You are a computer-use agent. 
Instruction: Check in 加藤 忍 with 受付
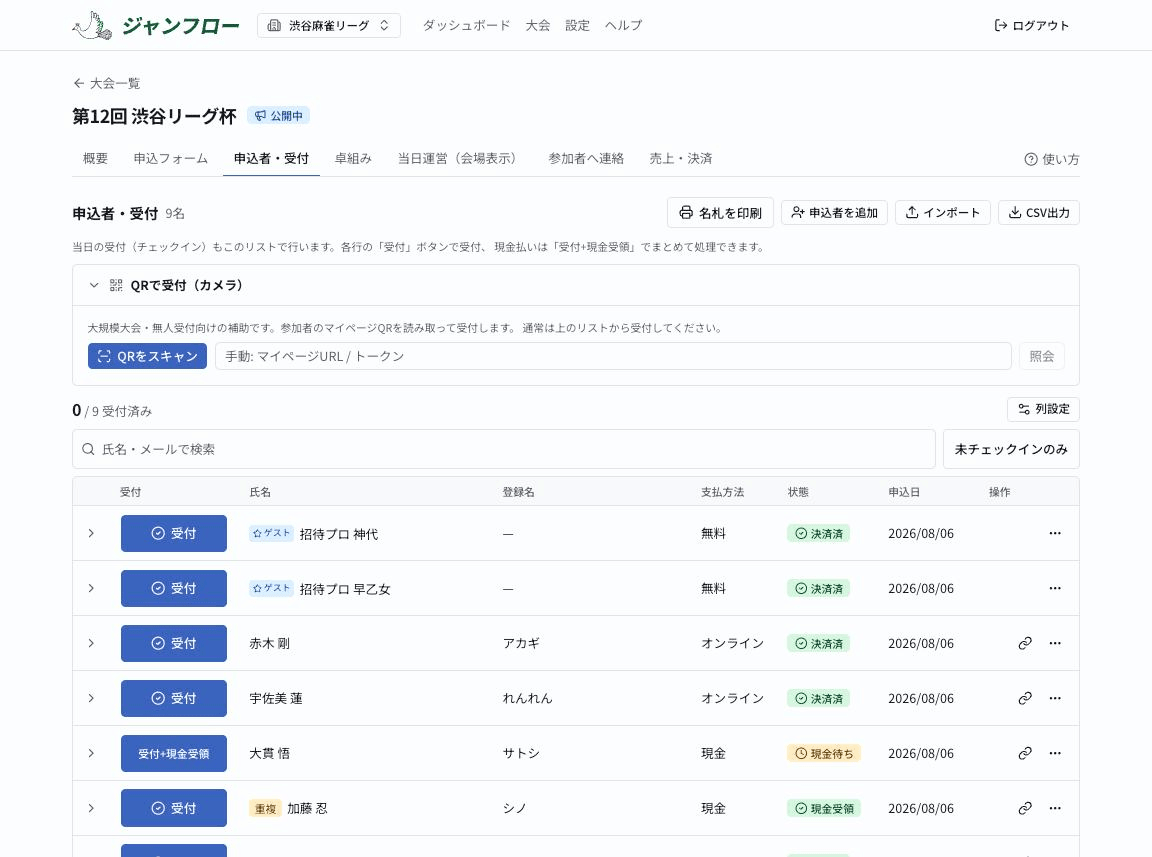tap(173, 808)
